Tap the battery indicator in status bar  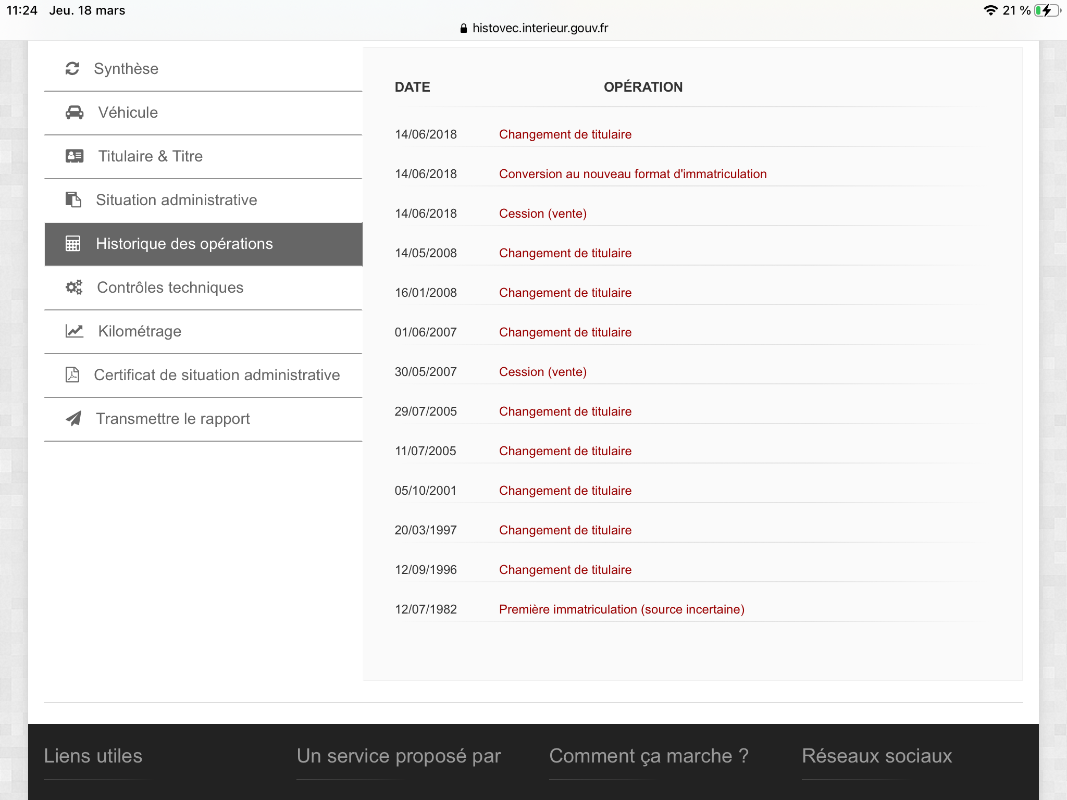click(x=1046, y=10)
